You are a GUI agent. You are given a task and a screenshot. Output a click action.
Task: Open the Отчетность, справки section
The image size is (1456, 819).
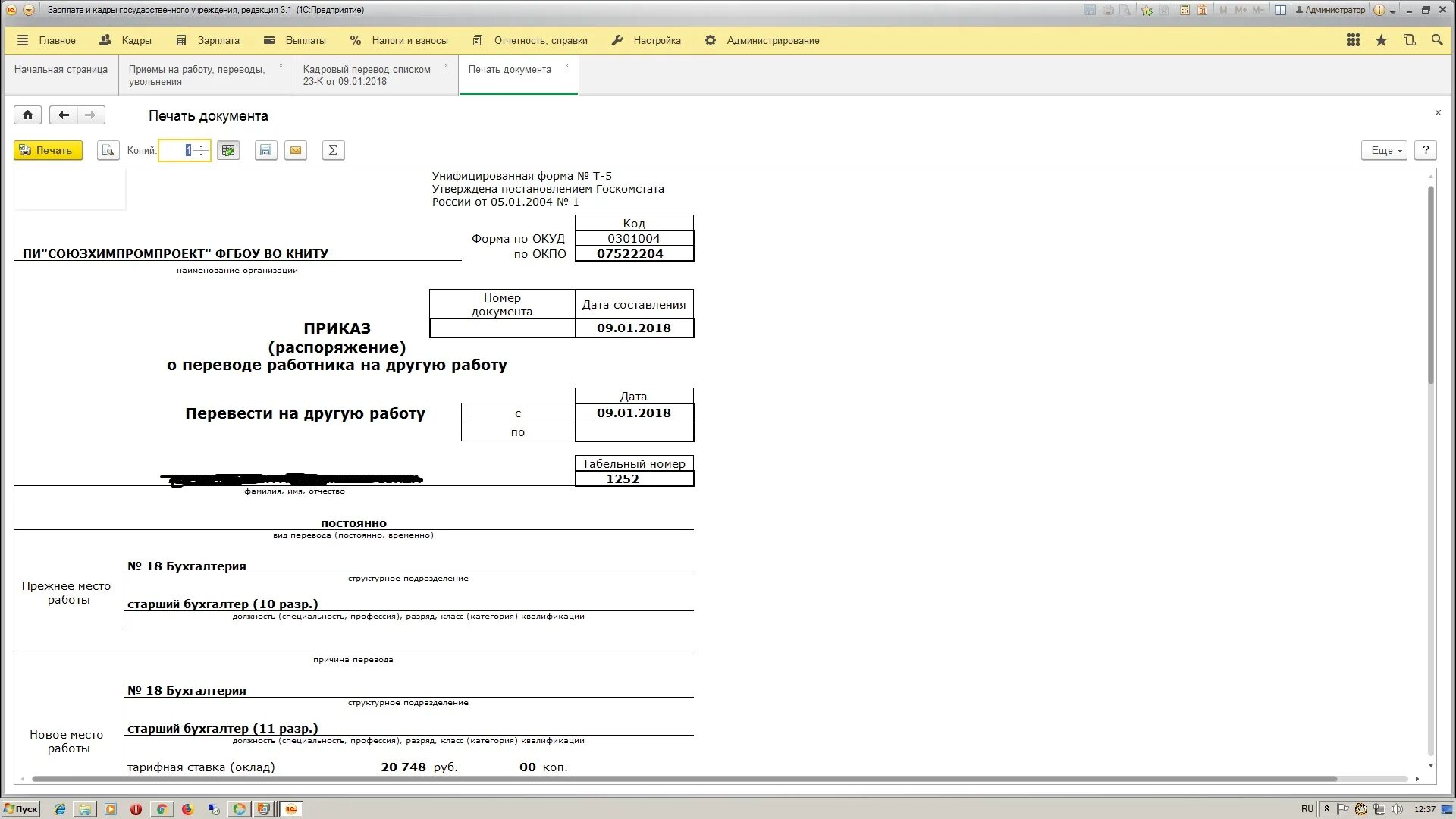point(530,41)
